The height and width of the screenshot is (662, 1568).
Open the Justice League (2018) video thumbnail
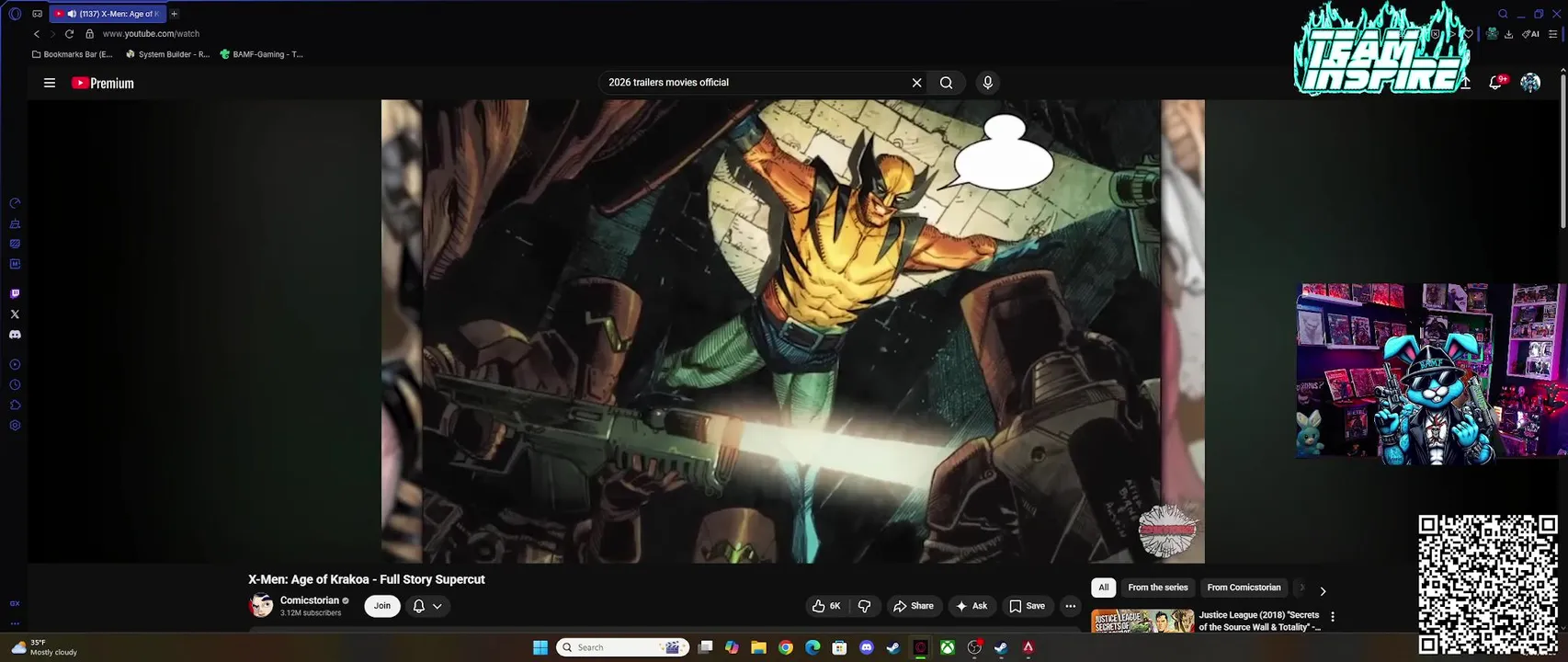(1142, 621)
